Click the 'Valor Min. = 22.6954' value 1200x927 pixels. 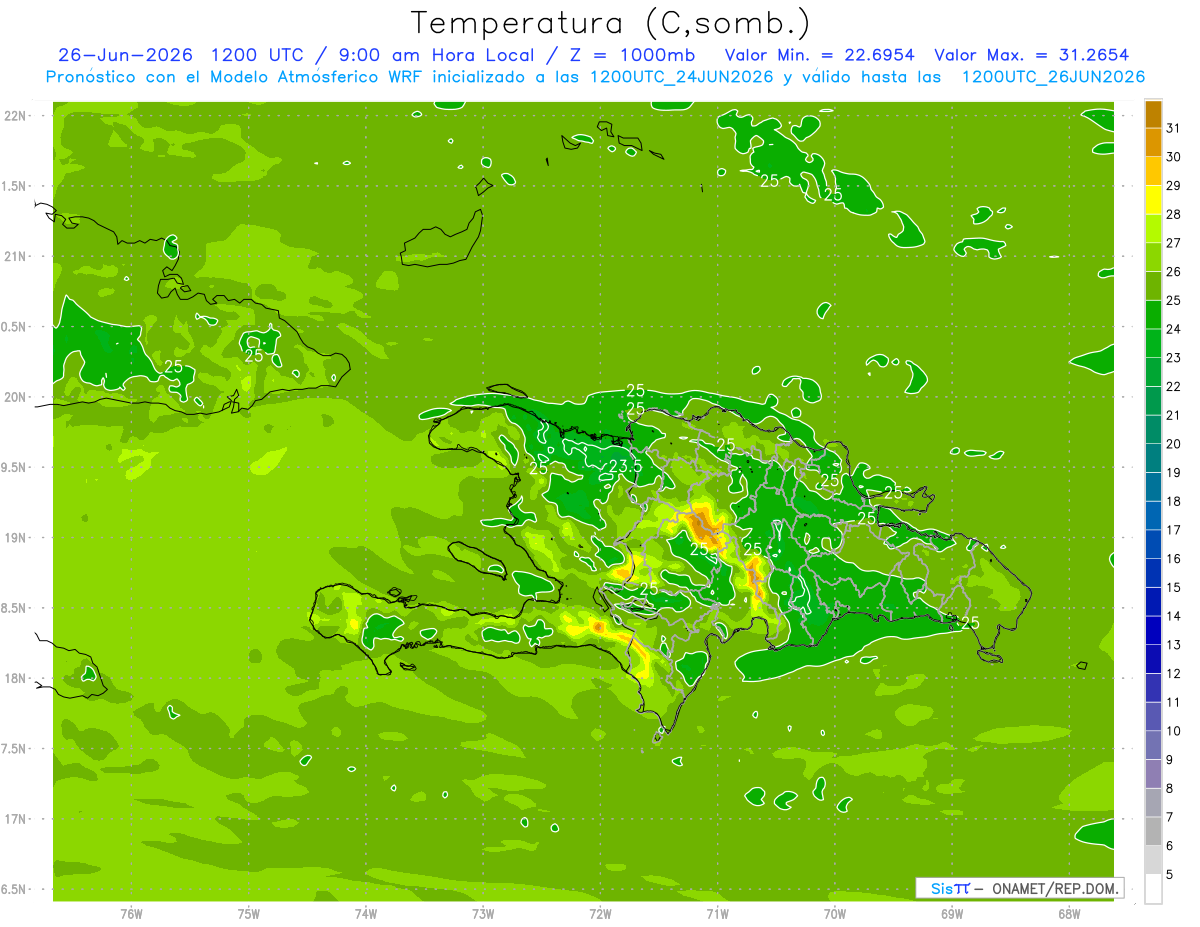tap(820, 55)
